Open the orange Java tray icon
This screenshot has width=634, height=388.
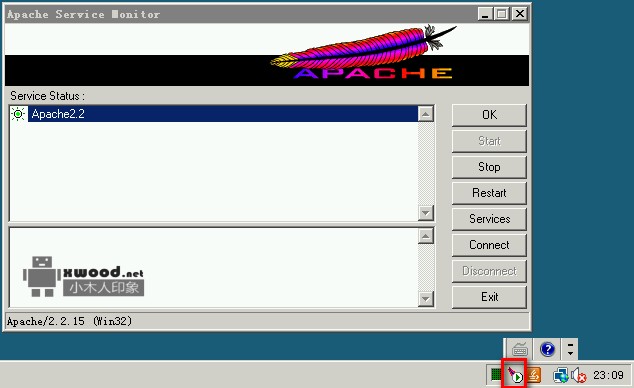tap(534, 375)
